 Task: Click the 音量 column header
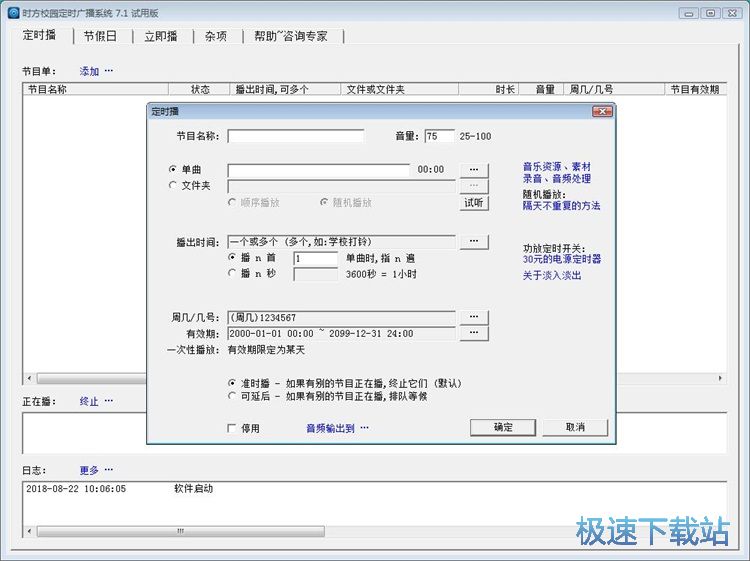[x=542, y=89]
